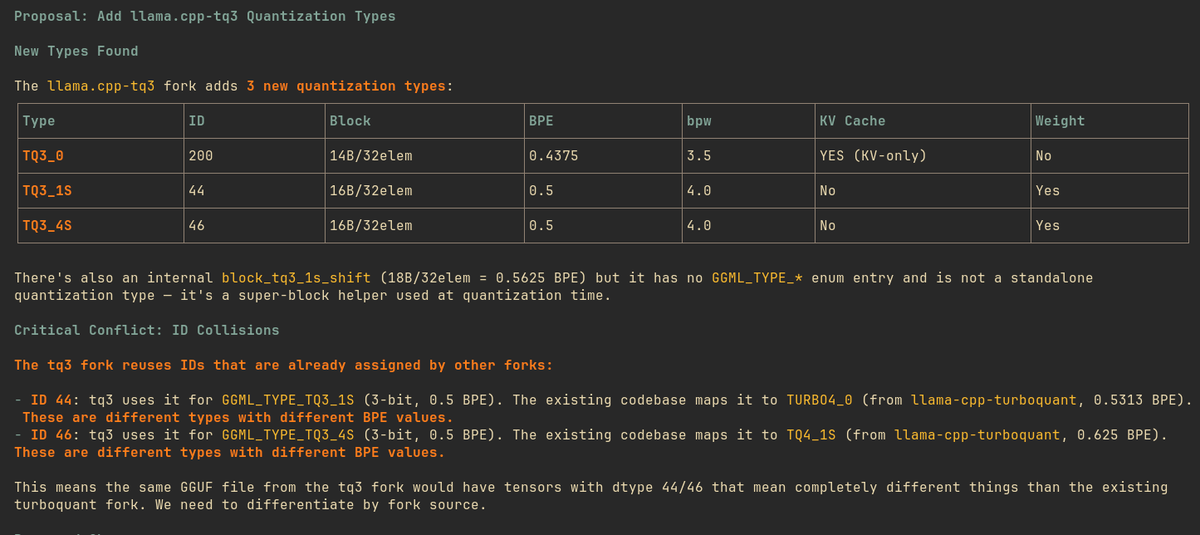The image size is (1200, 535).
Task: Select the ID cell "46" in the table
Action: [x=197, y=226]
